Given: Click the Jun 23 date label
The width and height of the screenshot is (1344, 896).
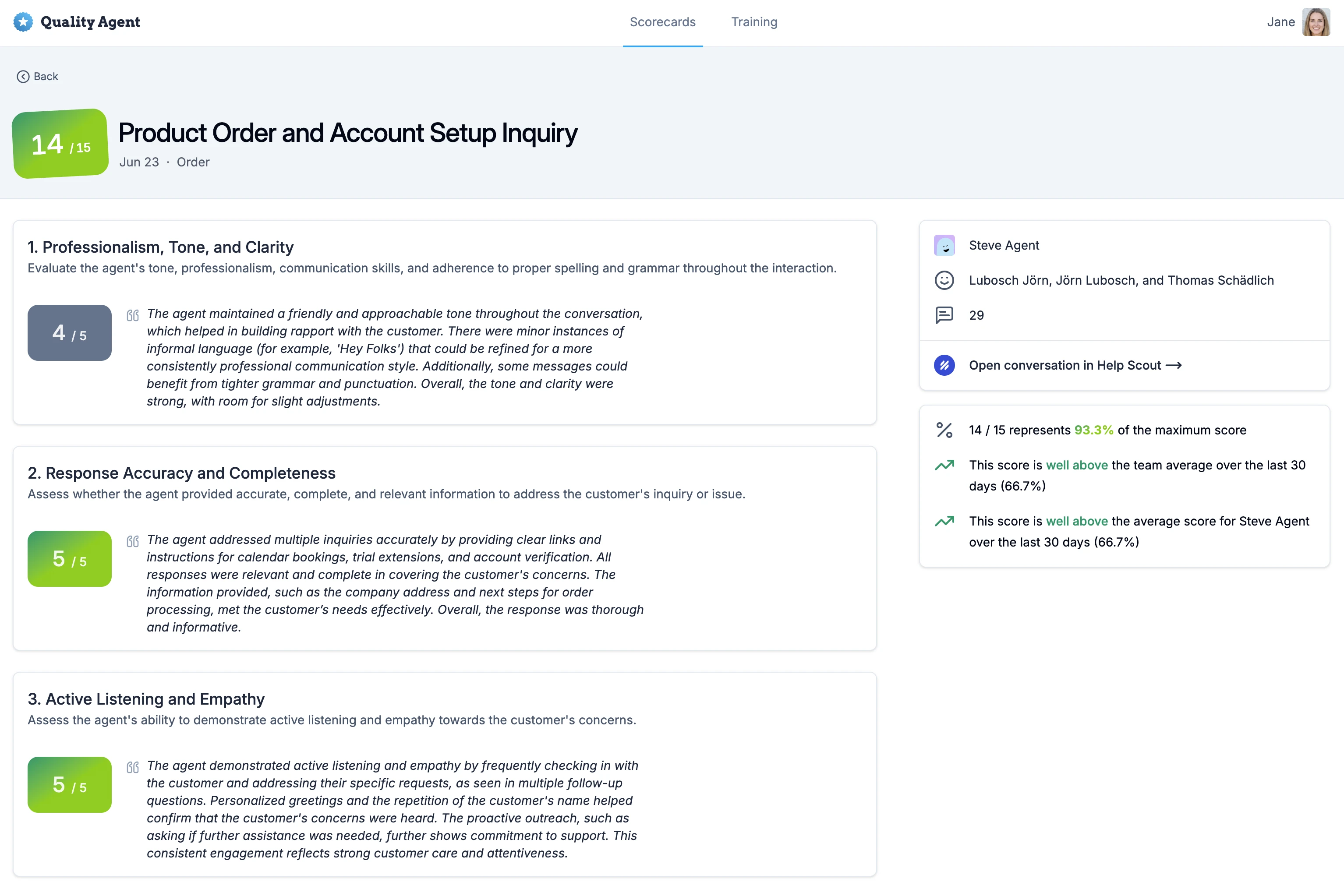Looking at the screenshot, I should coord(139,162).
